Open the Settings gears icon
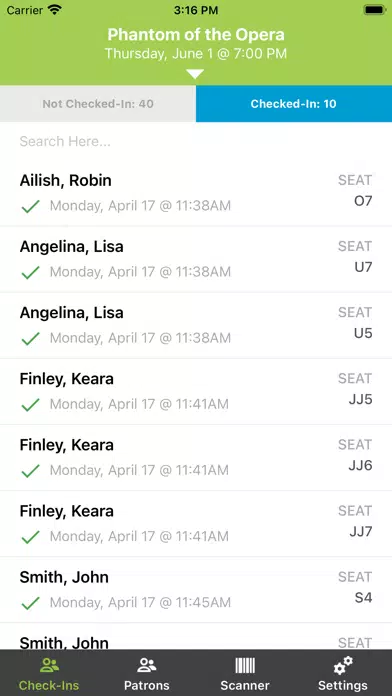Screen dimensions: 392x696 pos(343,665)
